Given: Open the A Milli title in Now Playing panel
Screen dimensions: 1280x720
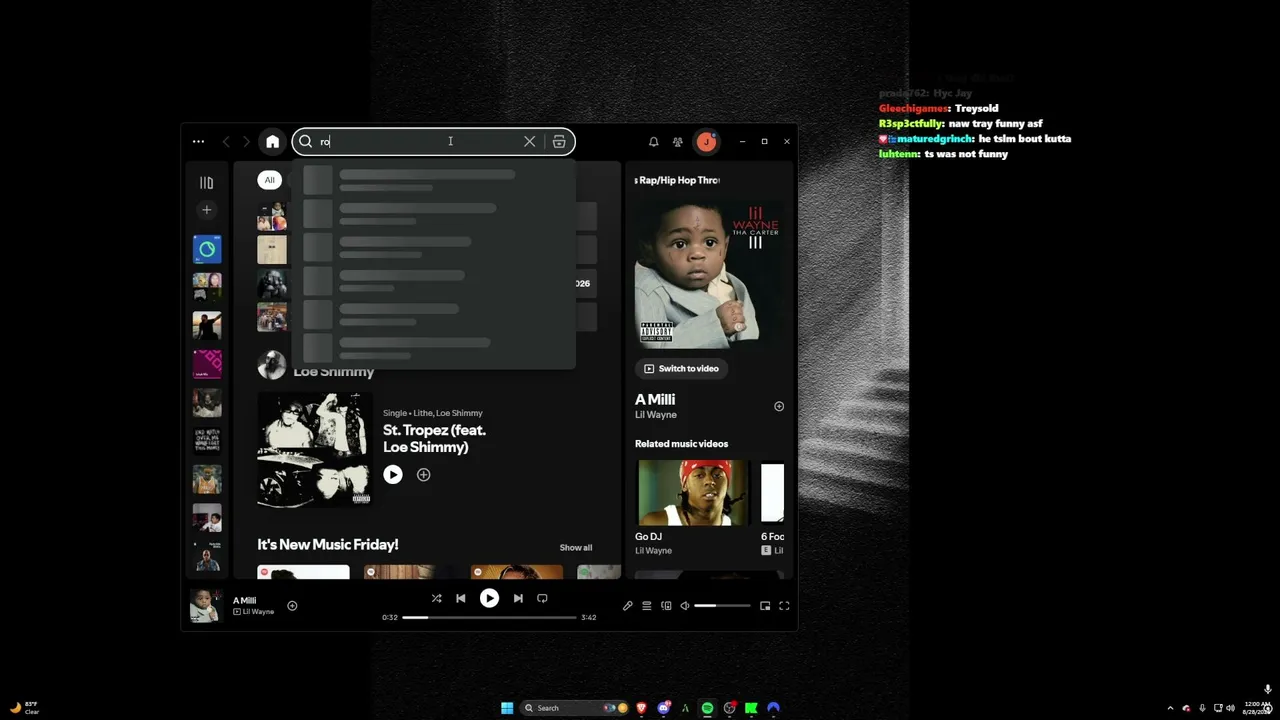Looking at the screenshot, I should [655, 399].
